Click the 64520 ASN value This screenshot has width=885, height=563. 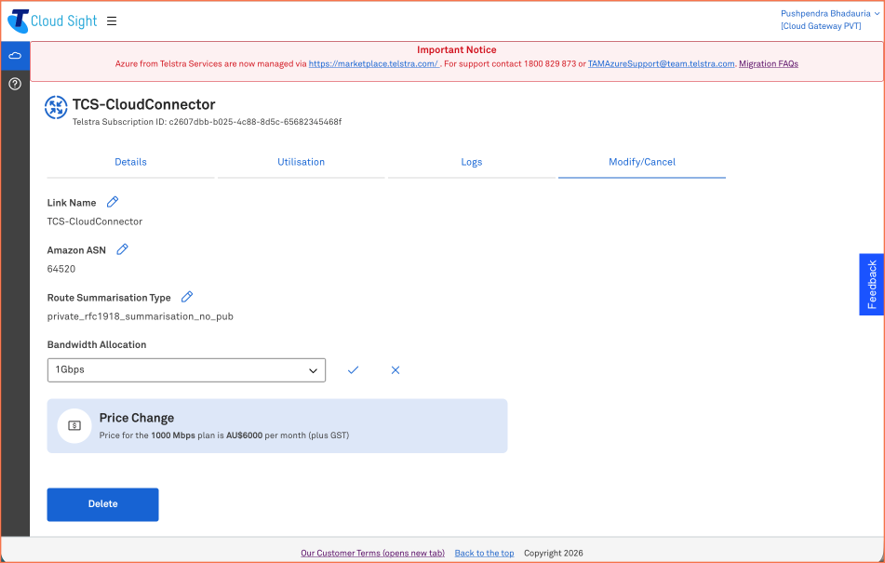tap(61, 269)
